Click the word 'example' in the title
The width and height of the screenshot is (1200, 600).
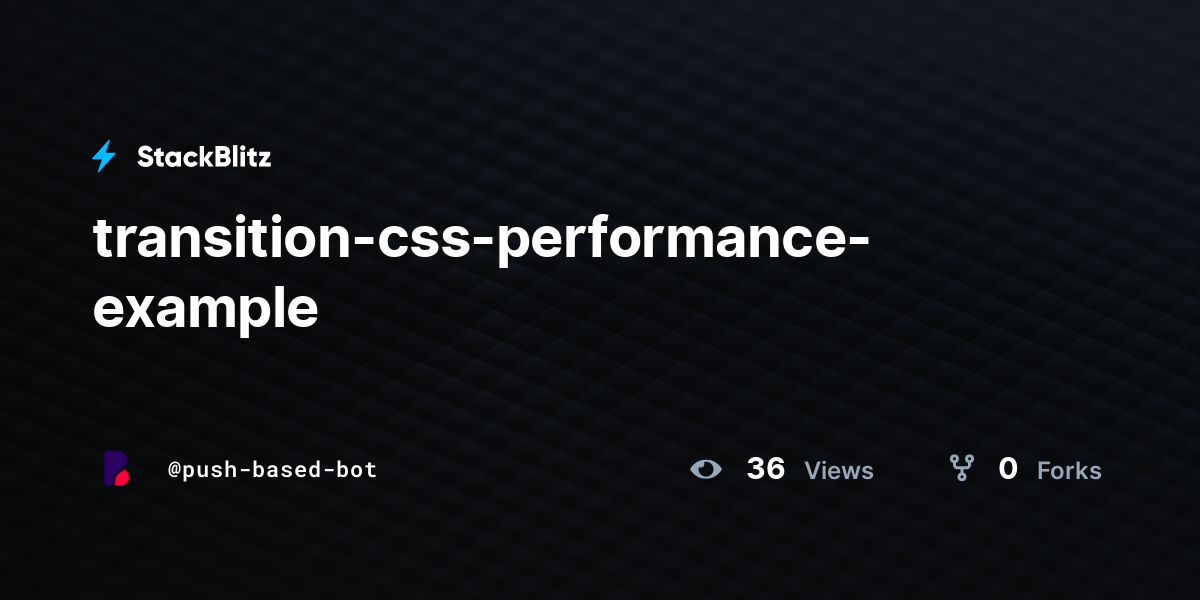click(206, 308)
